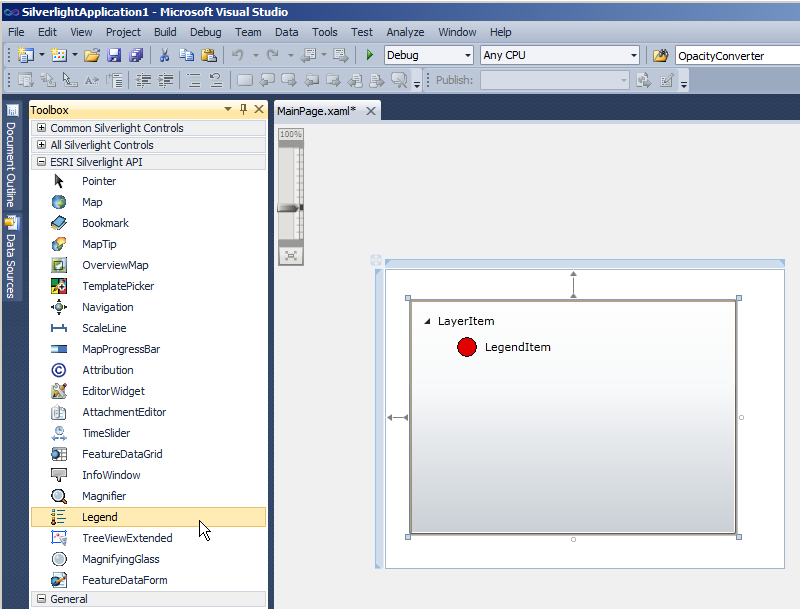Image resolution: width=800 pixels, height=609 pixels.
Task: Select the Navigation control in the Toolbox
Action: (108, 306)
